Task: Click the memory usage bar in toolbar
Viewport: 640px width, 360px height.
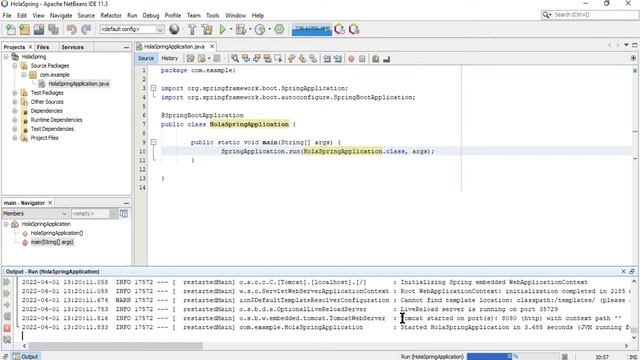Action: (x=311, y=29)
